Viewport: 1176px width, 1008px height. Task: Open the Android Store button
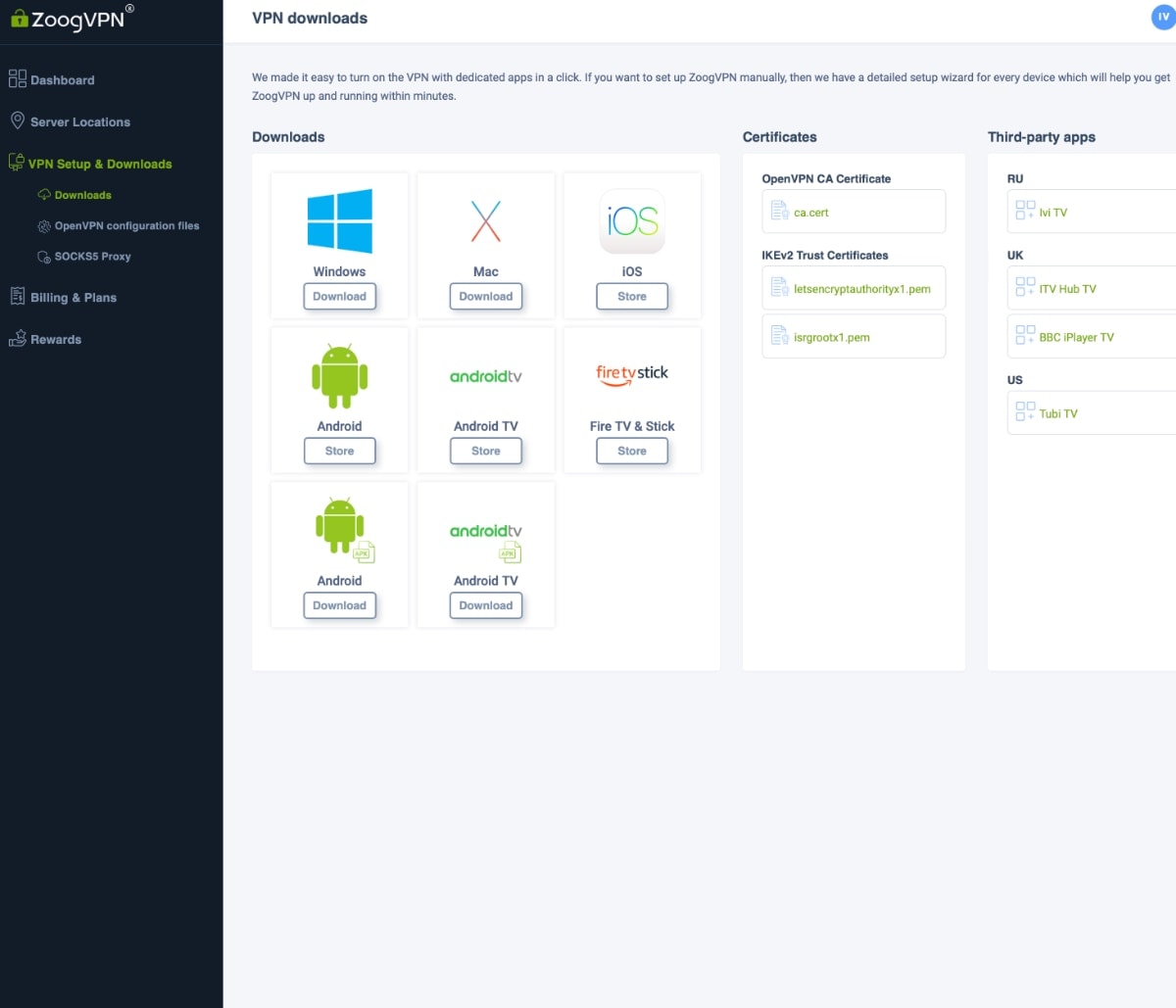[339, 452]
